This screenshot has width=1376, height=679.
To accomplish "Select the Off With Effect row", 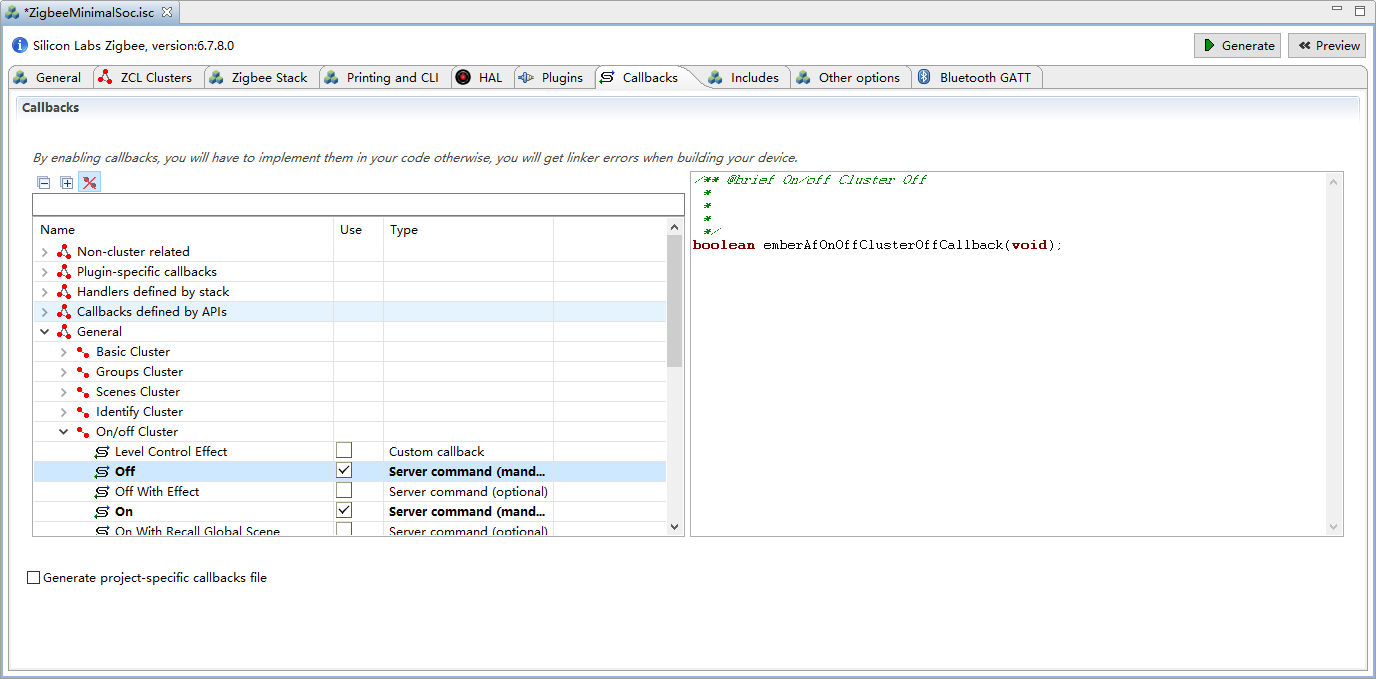I will pyautogui.click(x=349, y=491).
